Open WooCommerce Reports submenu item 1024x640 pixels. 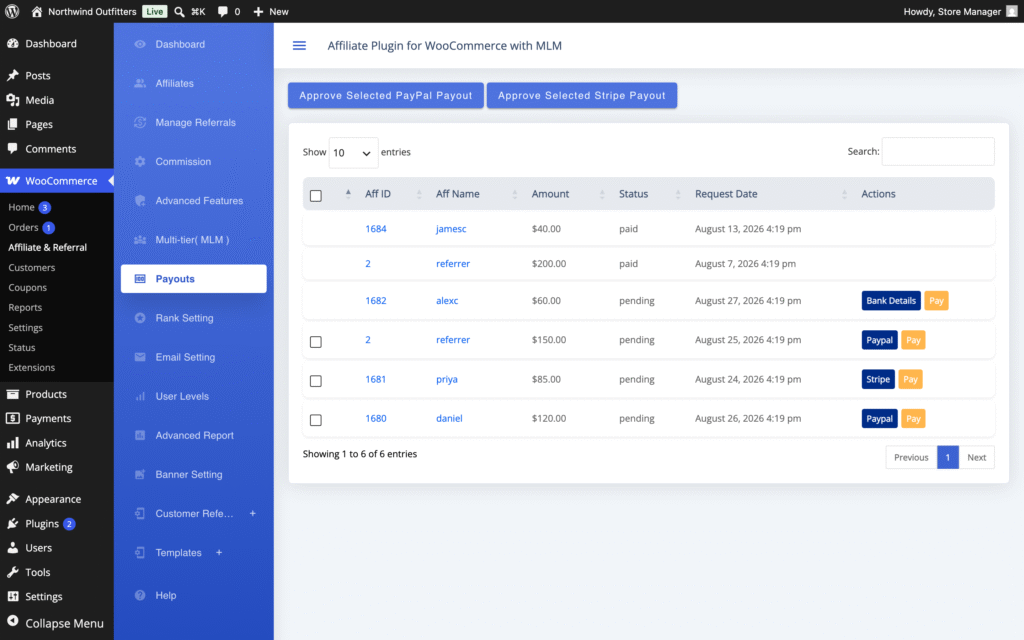click(25, 308)
